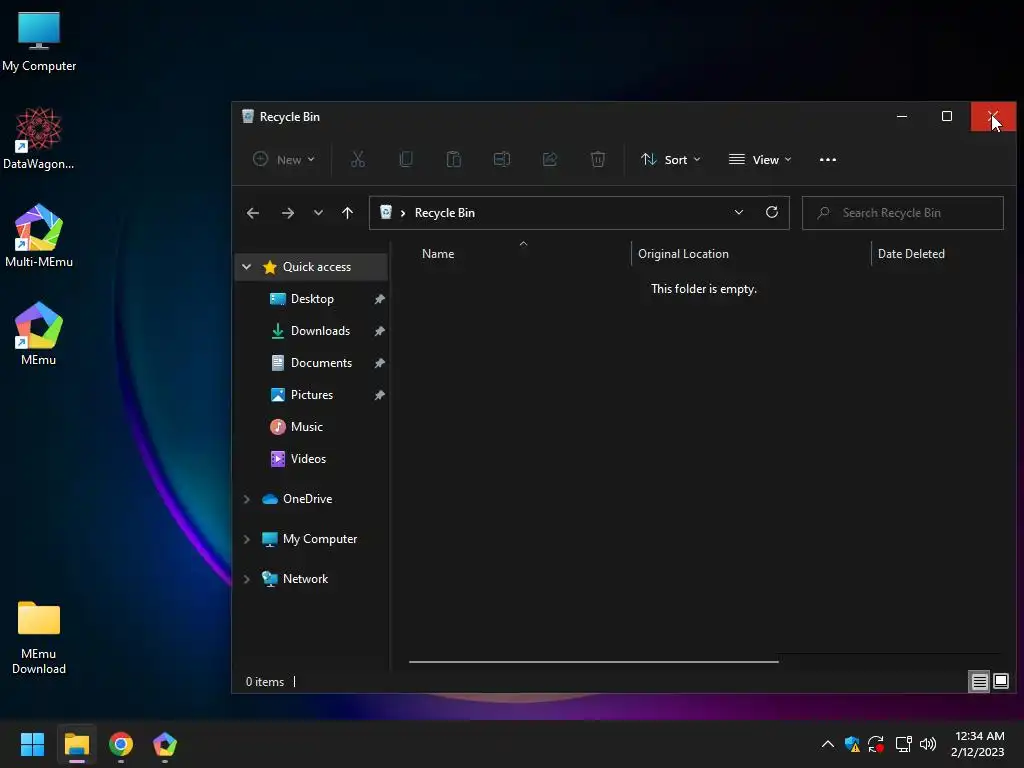Click 'This folder is empty.' message
The image size is (1024, 768).
click(703, 289)
